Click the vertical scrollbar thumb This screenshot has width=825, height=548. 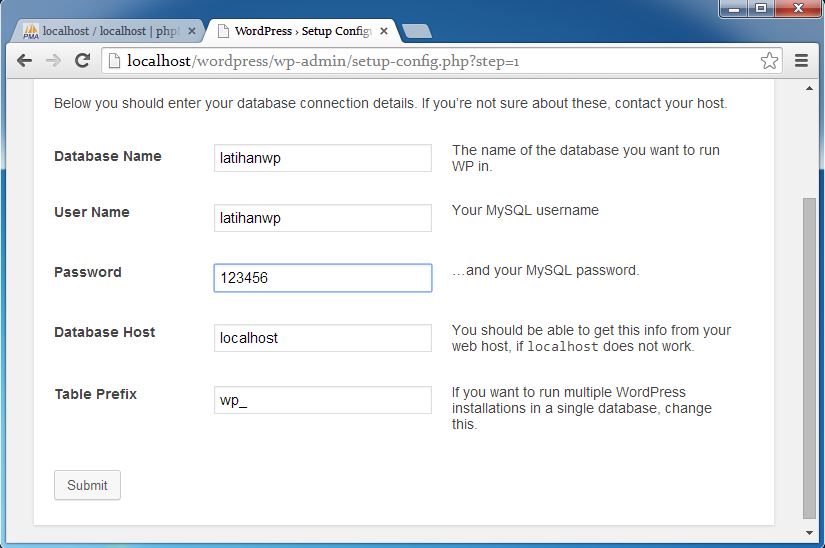(x=809, y=358)
